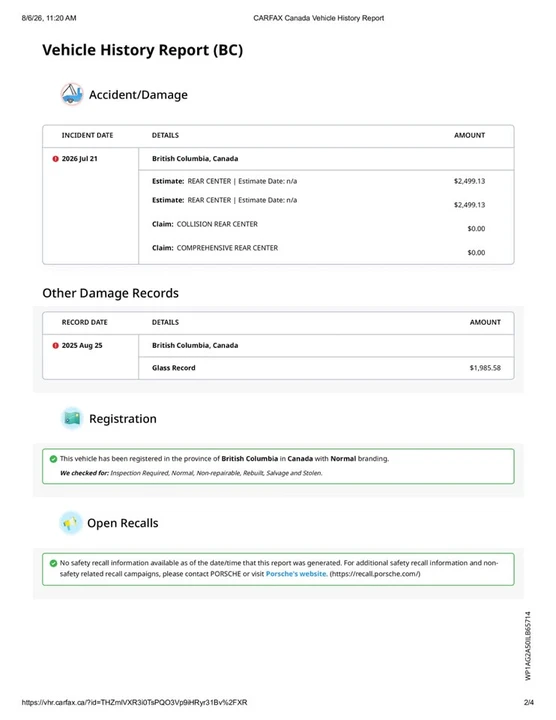Click the tow truck Accident/Damage icon

pyautogui.click(x=72, y=94)
